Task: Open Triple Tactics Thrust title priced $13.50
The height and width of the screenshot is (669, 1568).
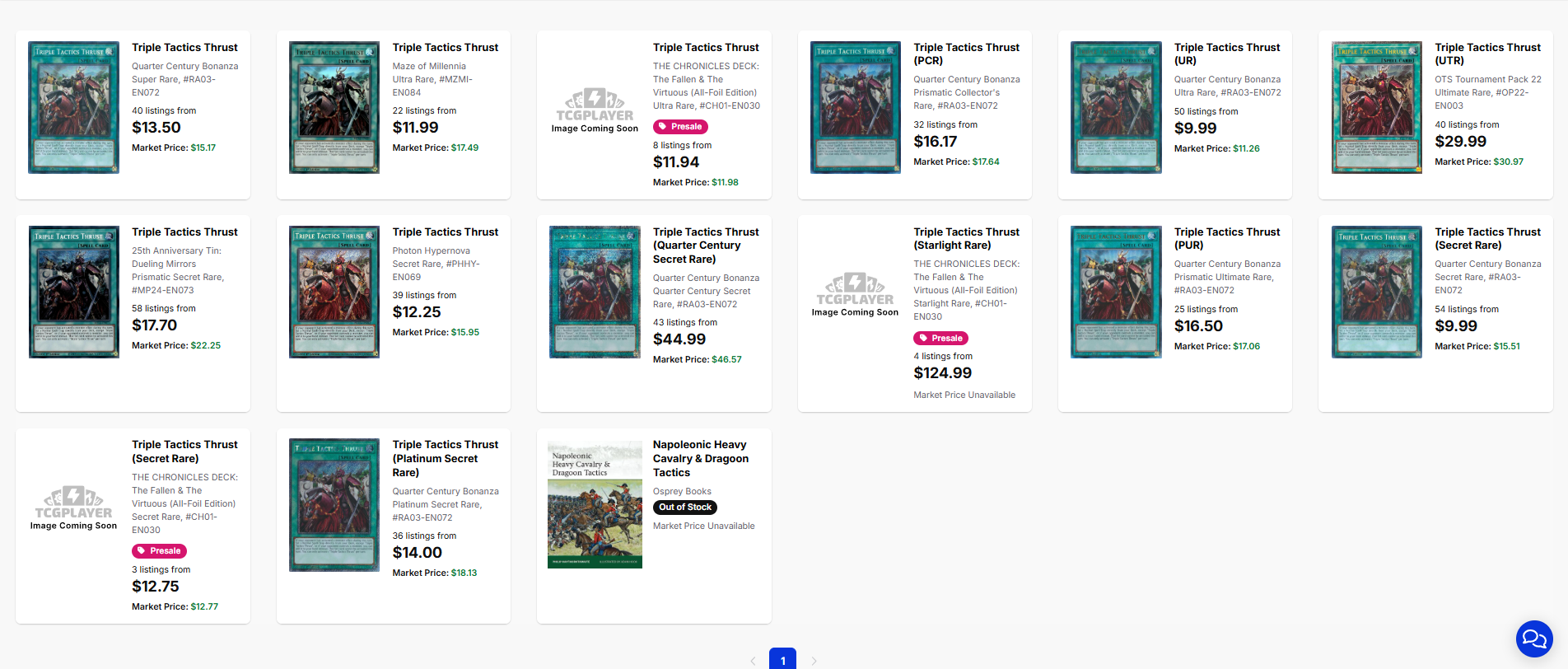Action: (x=184, y=48)
